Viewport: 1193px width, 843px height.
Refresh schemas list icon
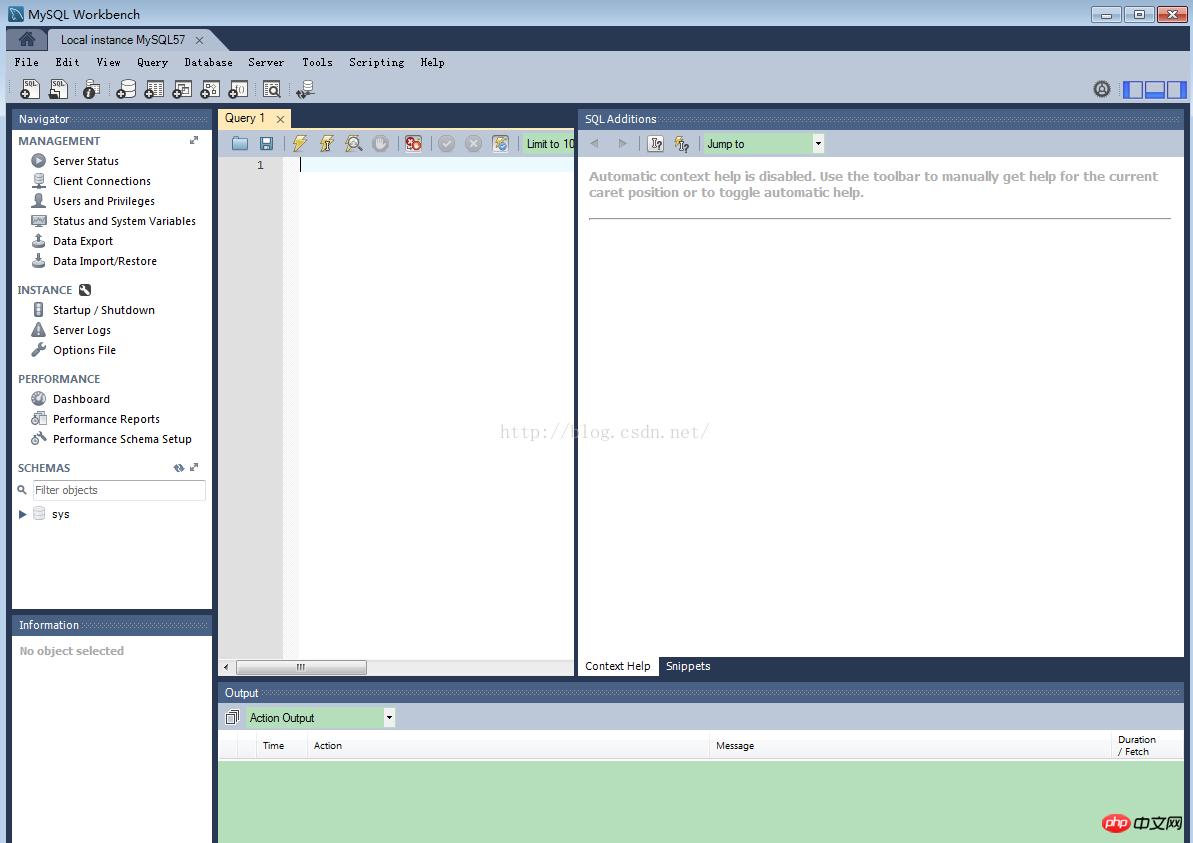tap(178, 468)
